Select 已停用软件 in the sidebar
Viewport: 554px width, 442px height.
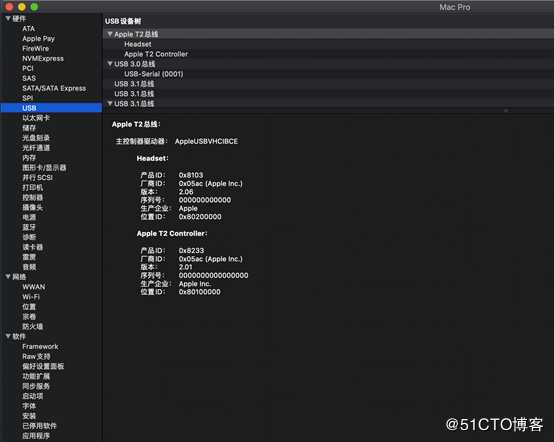39,426
